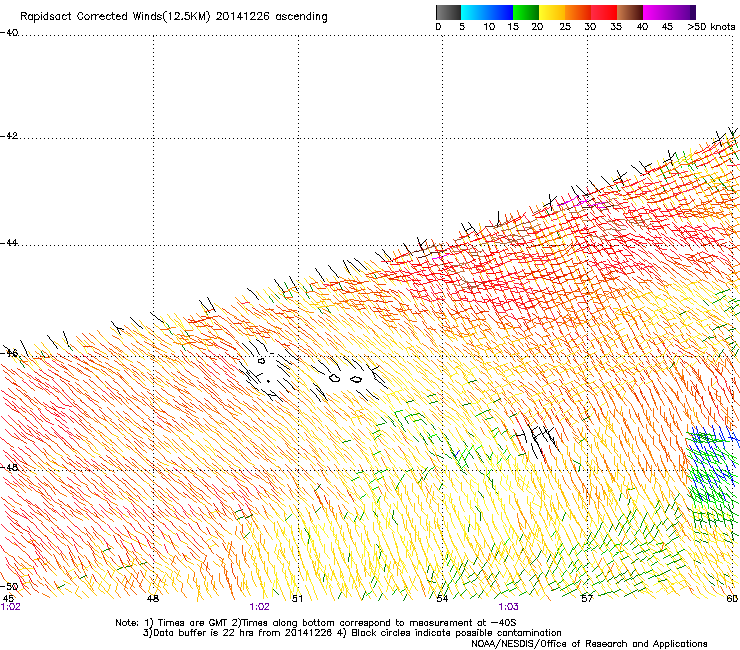Click the red 30-35 knots color segment
Image resolution: width=740 pixels, height=650 pixels.
(x=604, y=13)
